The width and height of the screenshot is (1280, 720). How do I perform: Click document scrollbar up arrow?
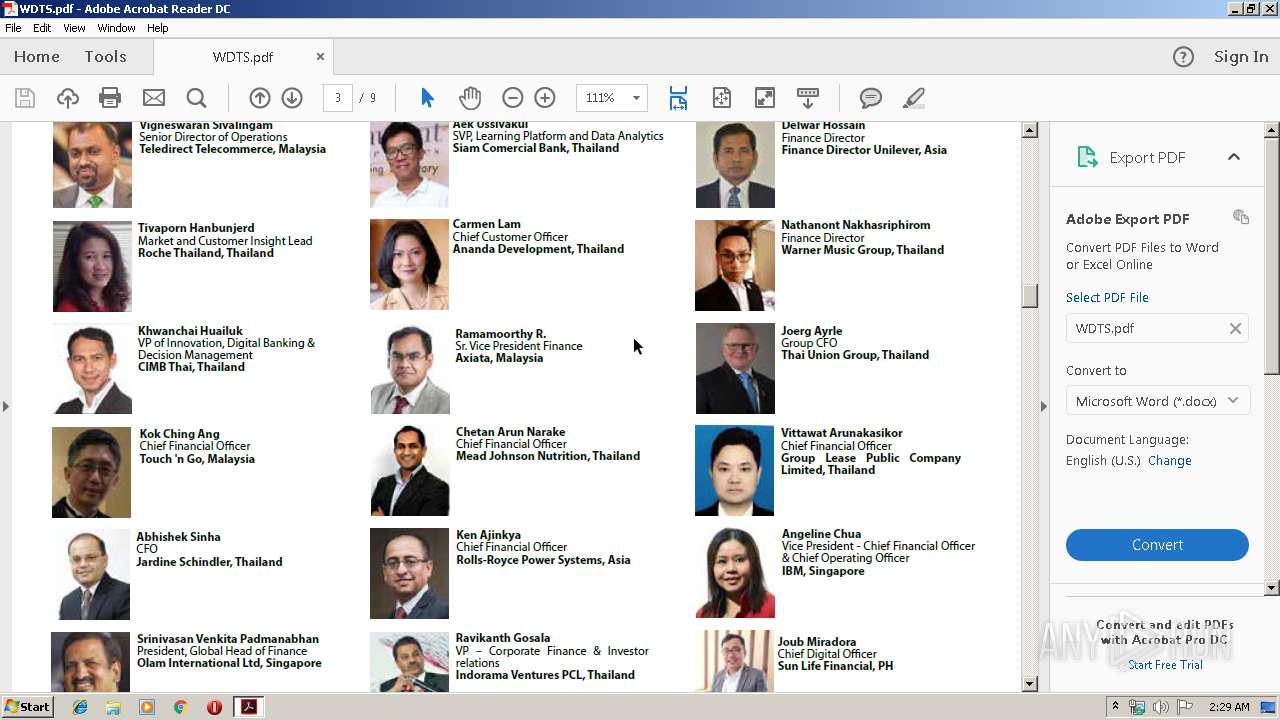(1029, 130)
